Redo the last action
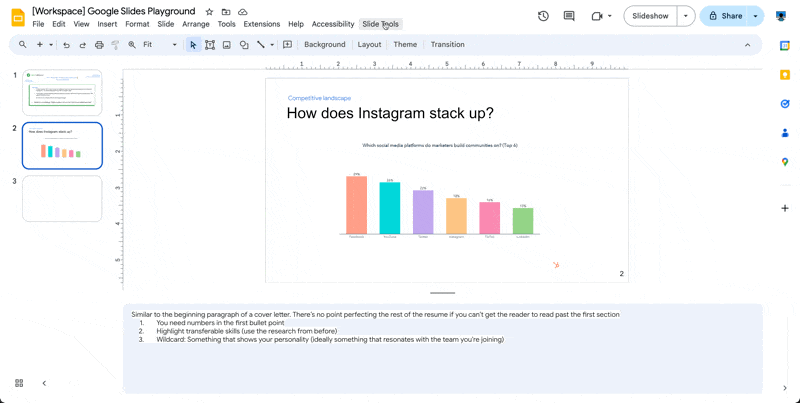800x403 pixels. (83, 45)
